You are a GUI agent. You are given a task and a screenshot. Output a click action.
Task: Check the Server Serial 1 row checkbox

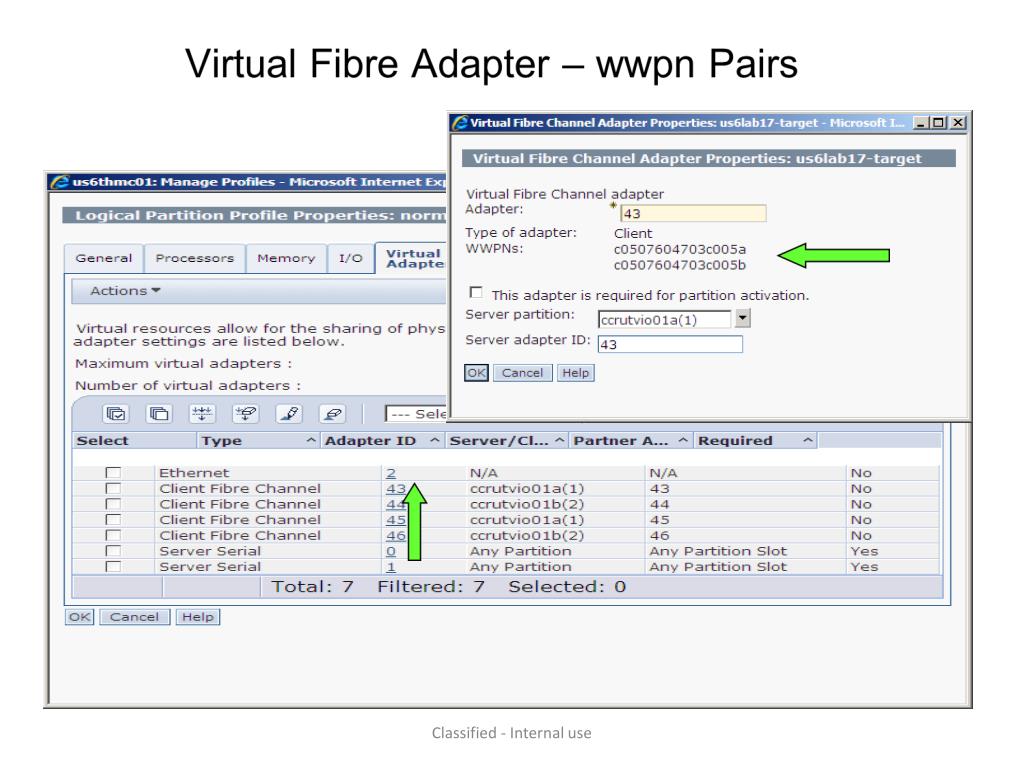tap(114, 567)
